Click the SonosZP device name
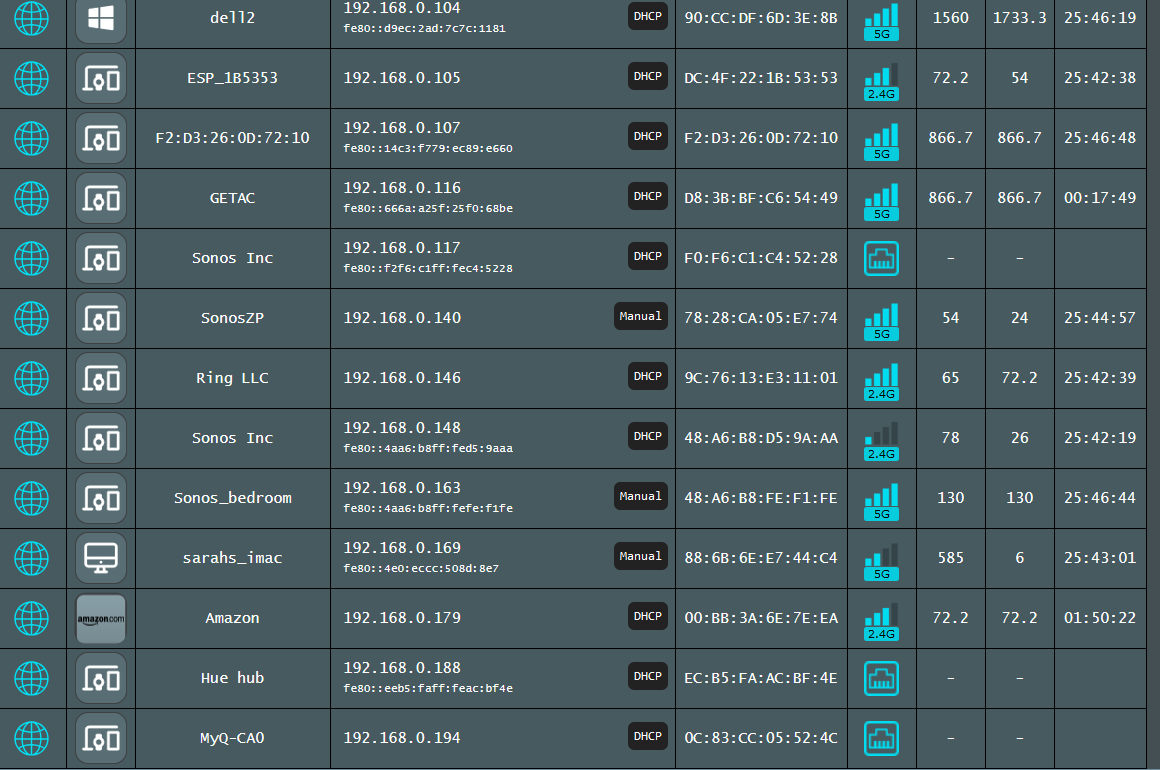The height and width of the screenshot is (770, 1160). pos(232,318)
